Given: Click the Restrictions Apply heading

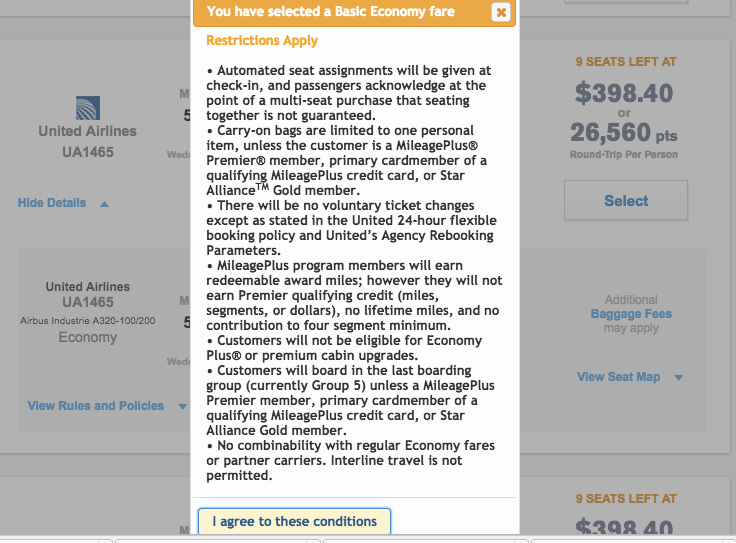Looking at the screenshot, I should pos(262,41).
